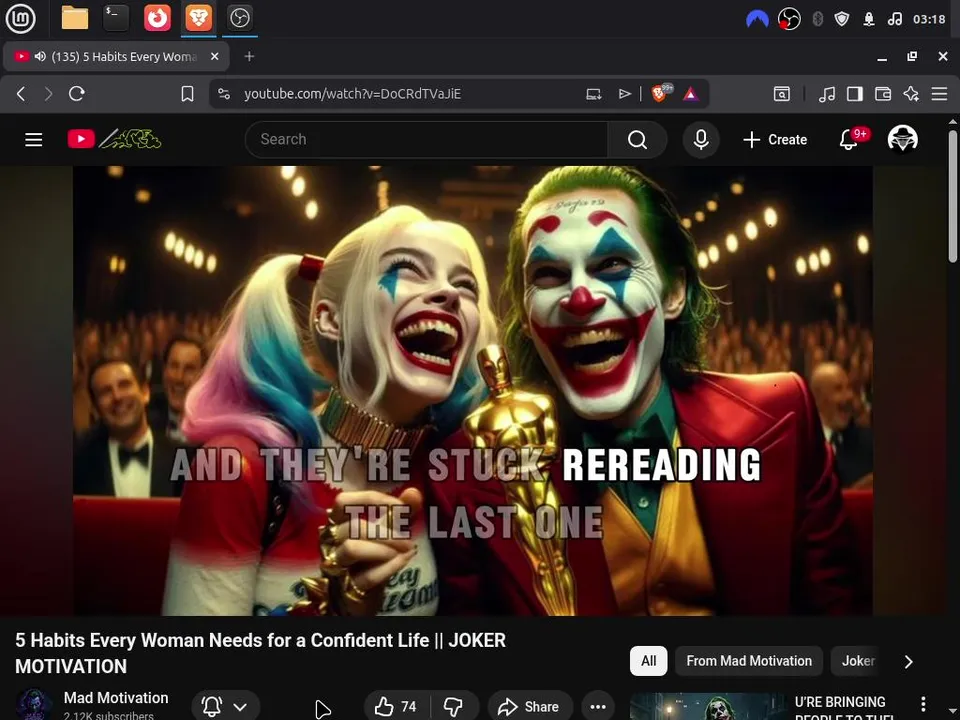Click the YouTube Search field

click(427, 140)
